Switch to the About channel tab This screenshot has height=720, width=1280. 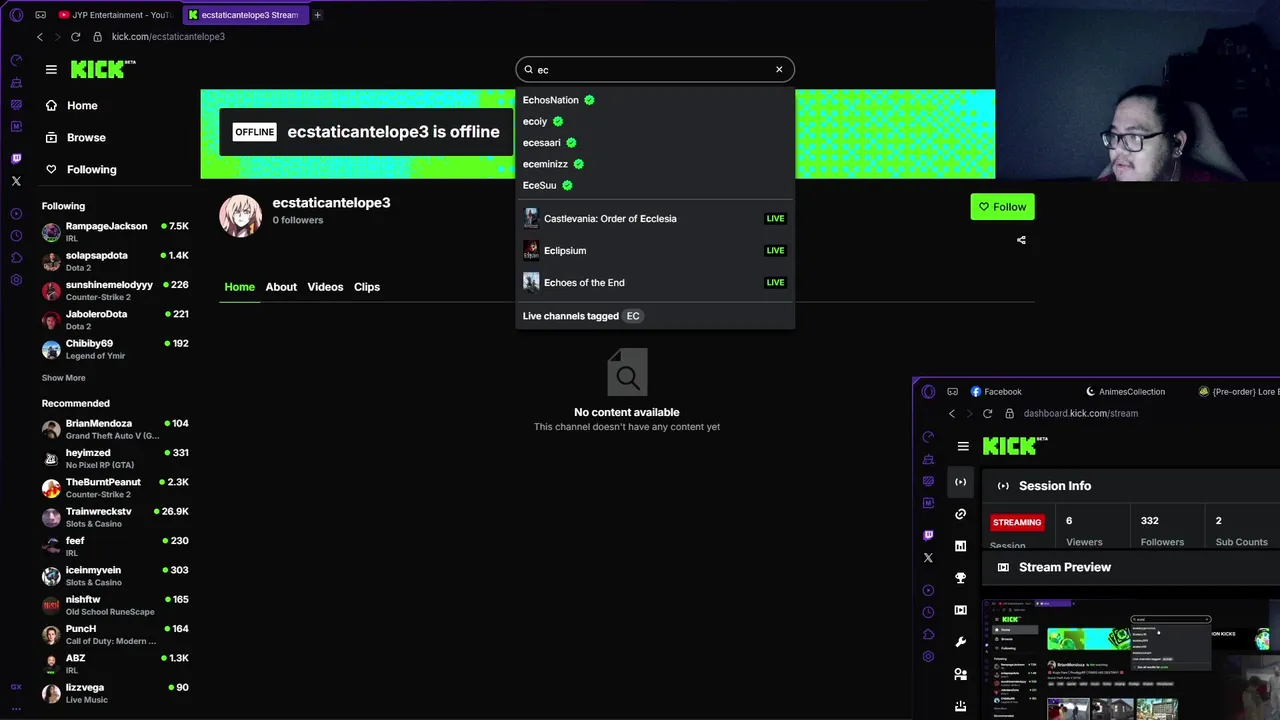(x=281, y=287)
